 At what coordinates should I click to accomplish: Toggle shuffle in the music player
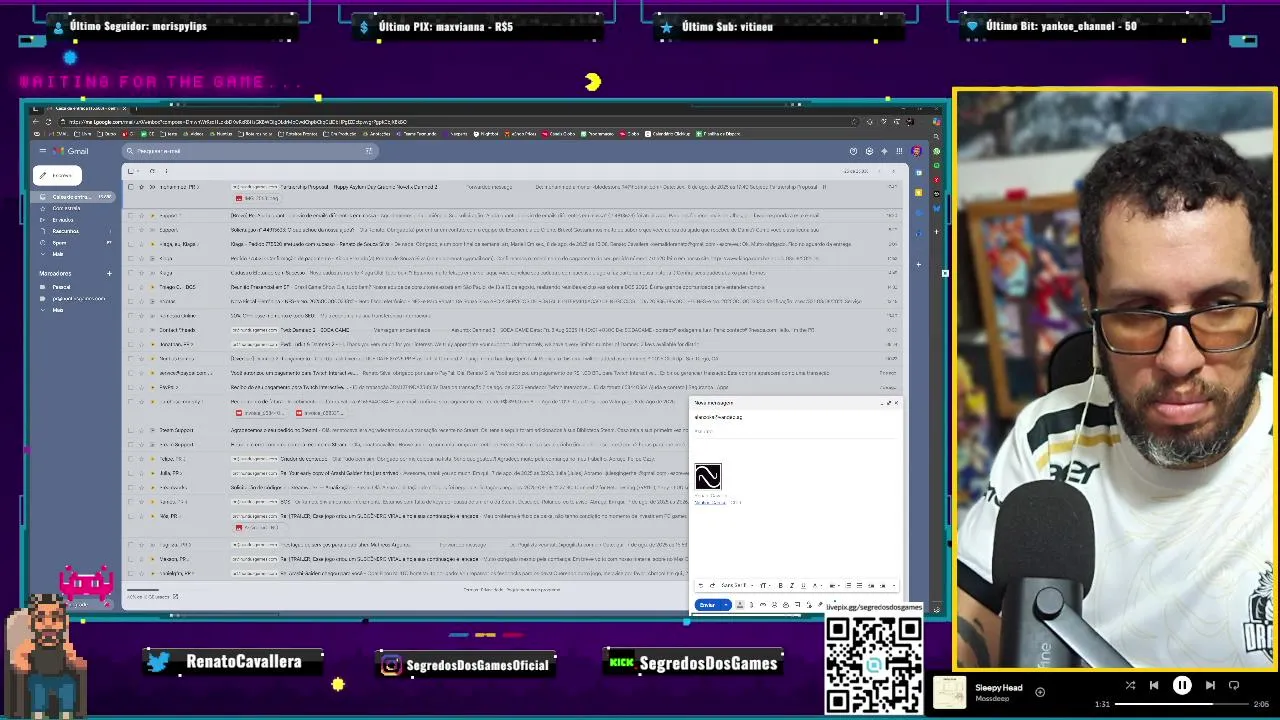1130,685
